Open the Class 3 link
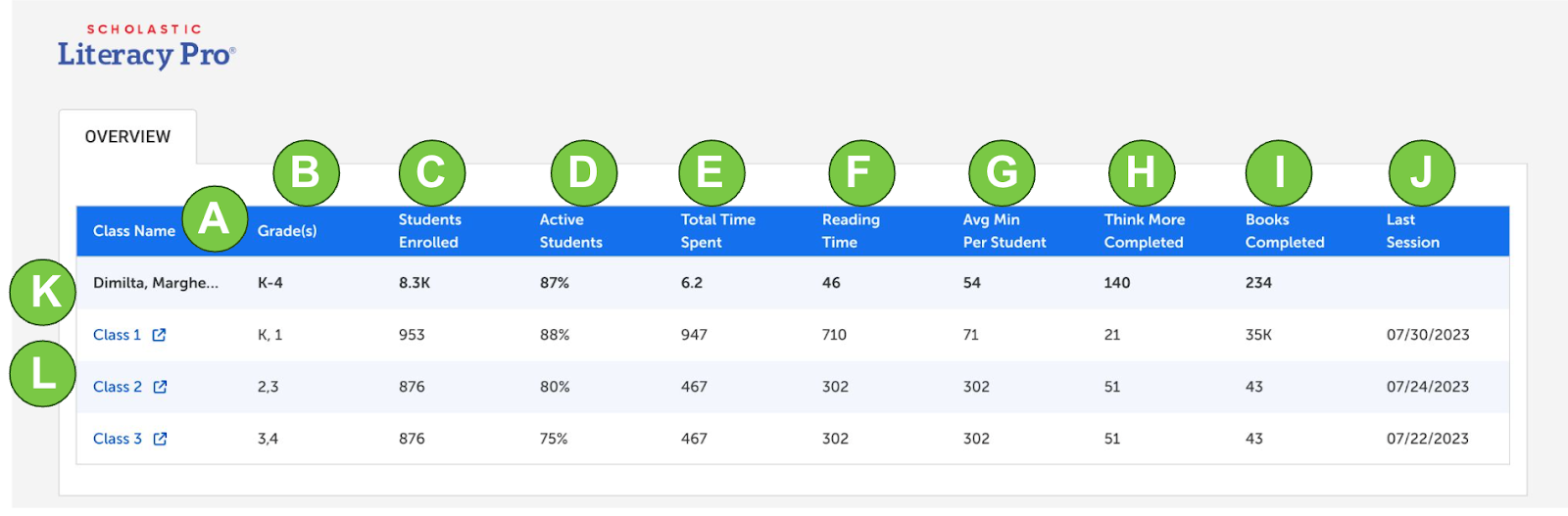 click(x=117, y=439)
